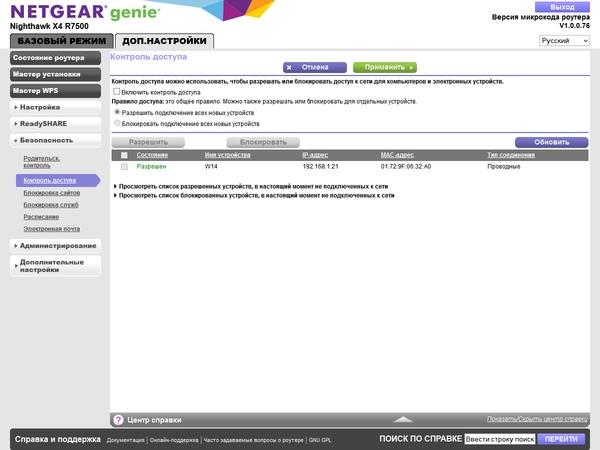This screenshot has width=600, height=450.
Task: Open Состояние роутера page
Action: (x=55, y=58)
